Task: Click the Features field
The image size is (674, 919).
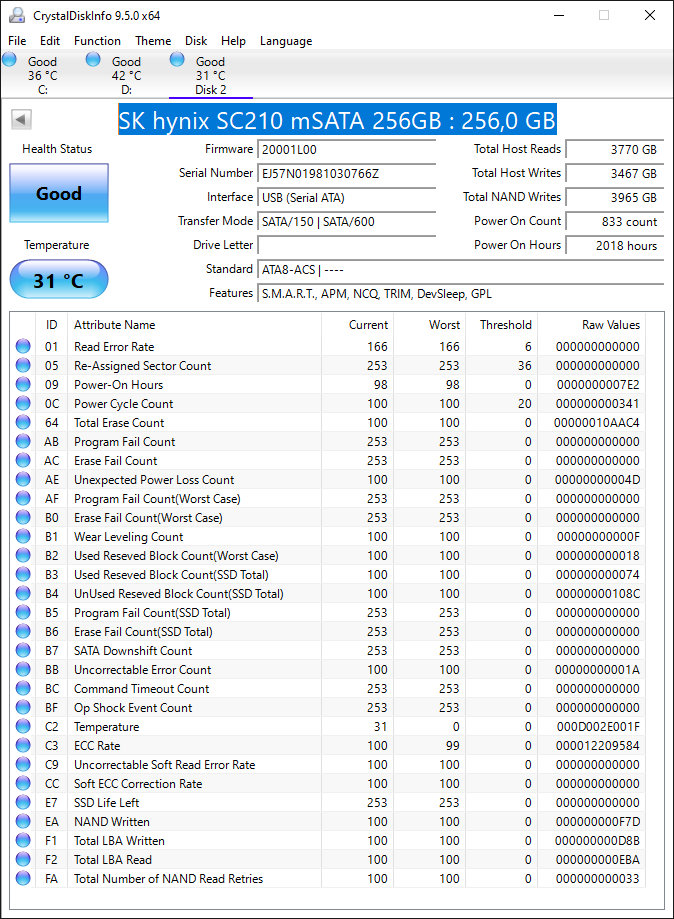Action: [461, 294]
